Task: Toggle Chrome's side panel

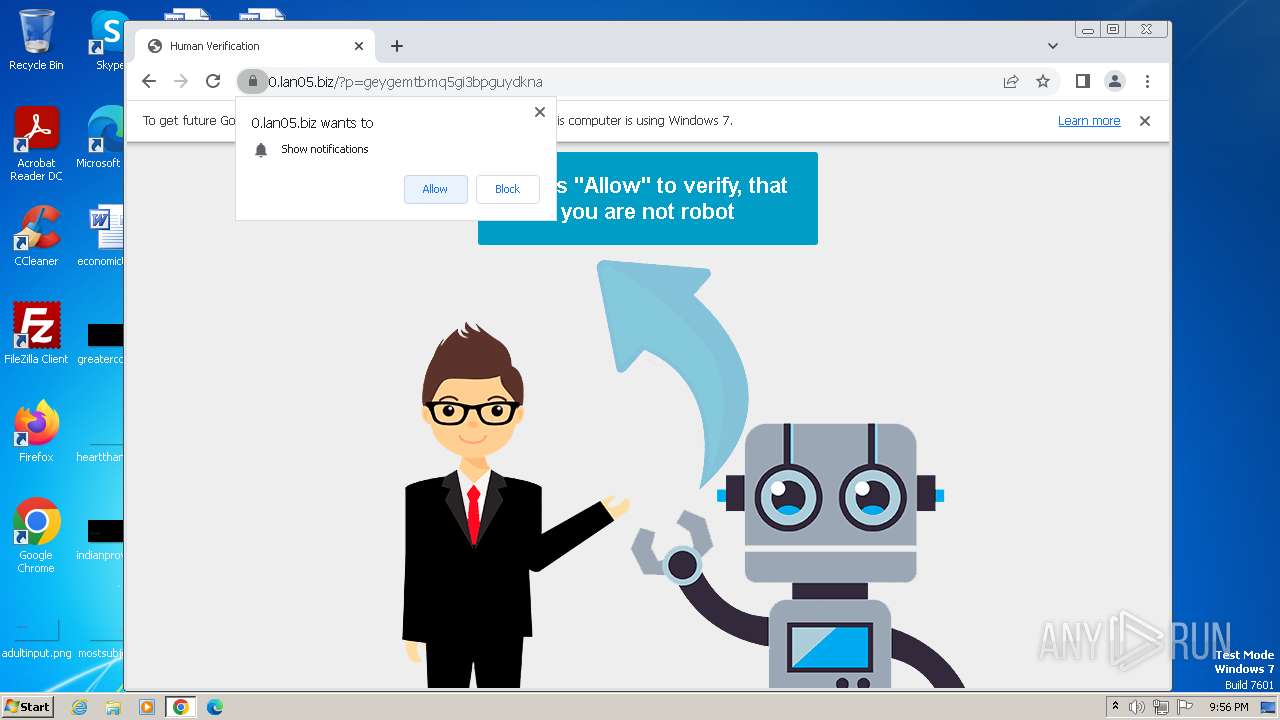Action: [x=1083, y=81]
